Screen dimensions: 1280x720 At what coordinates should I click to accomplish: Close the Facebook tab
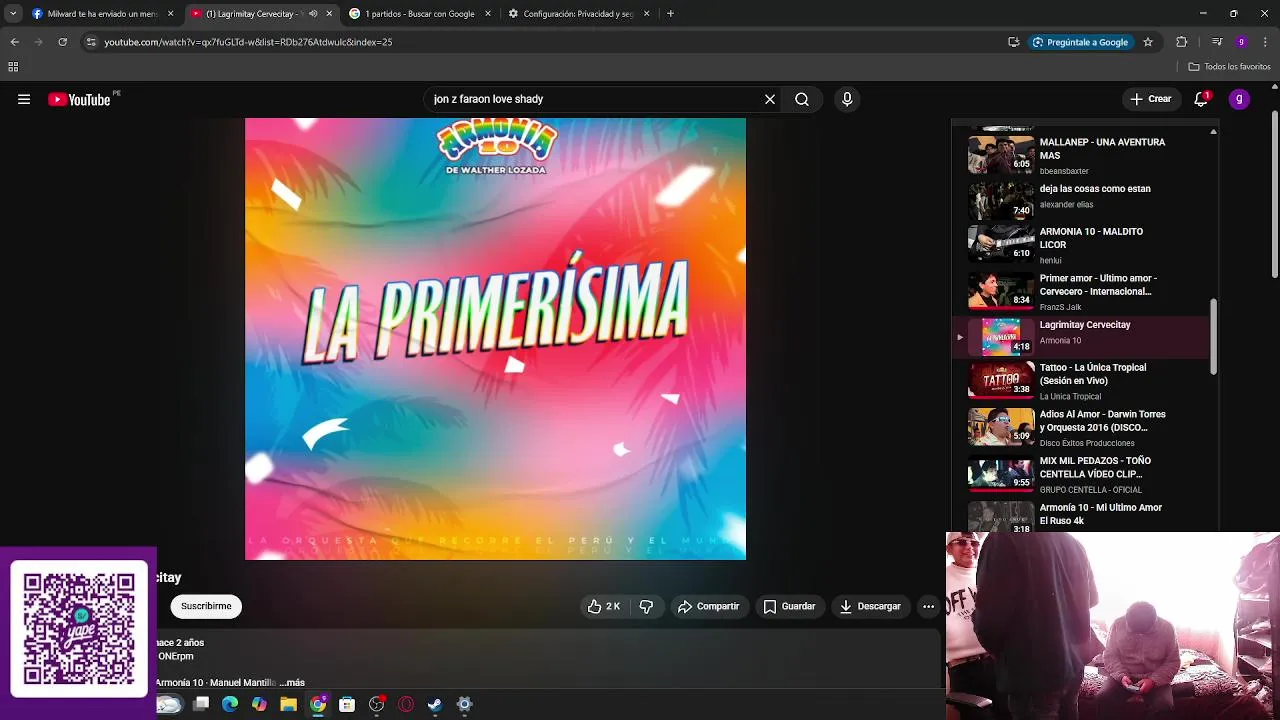pos(170,14)
